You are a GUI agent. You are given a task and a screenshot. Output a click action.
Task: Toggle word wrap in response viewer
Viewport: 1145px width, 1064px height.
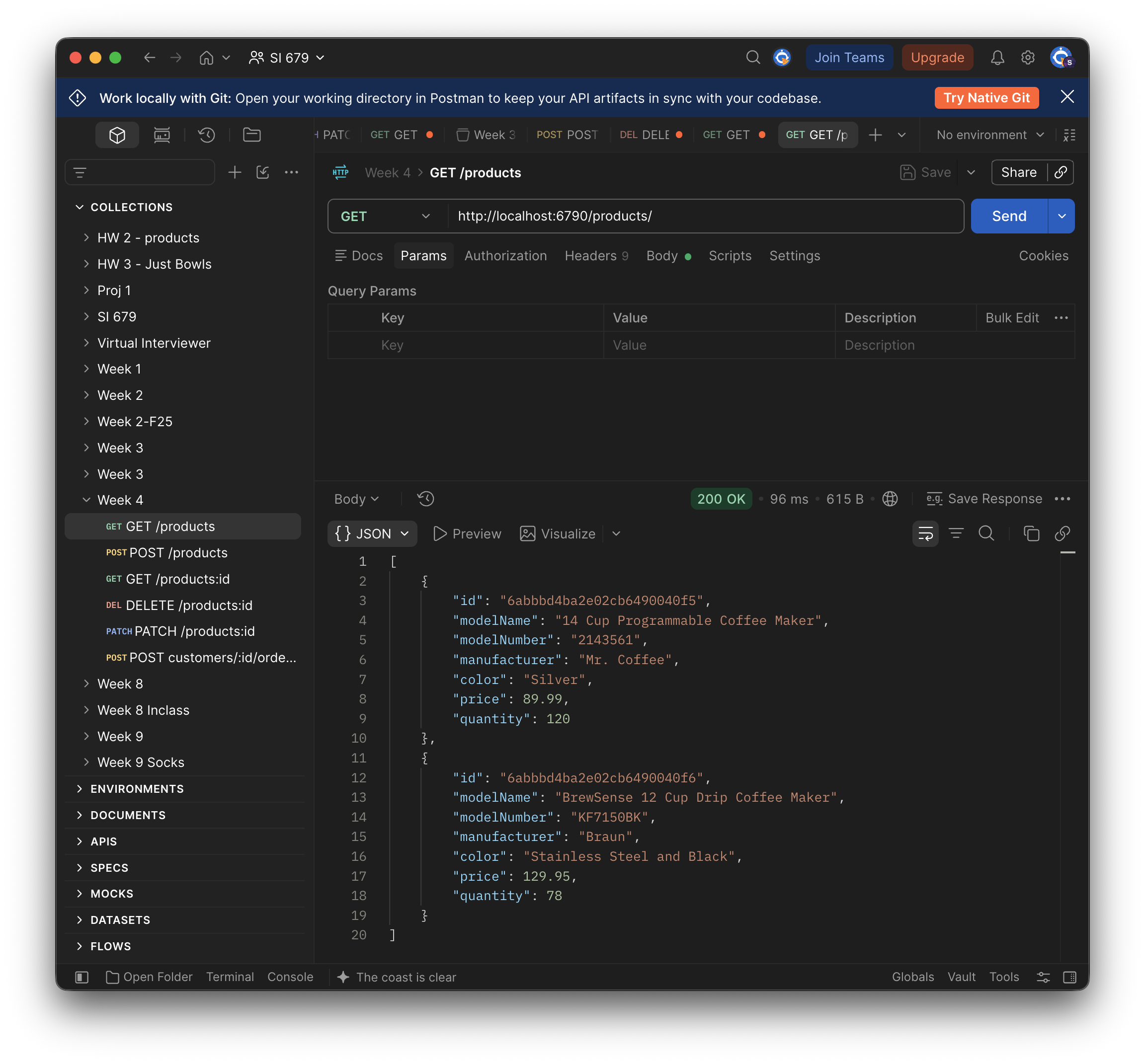click(x=925, y=533)
